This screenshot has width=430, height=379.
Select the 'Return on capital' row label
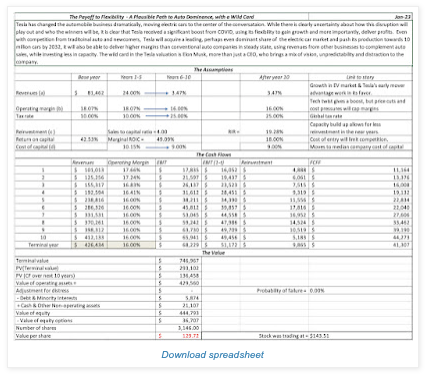[35, 139]
